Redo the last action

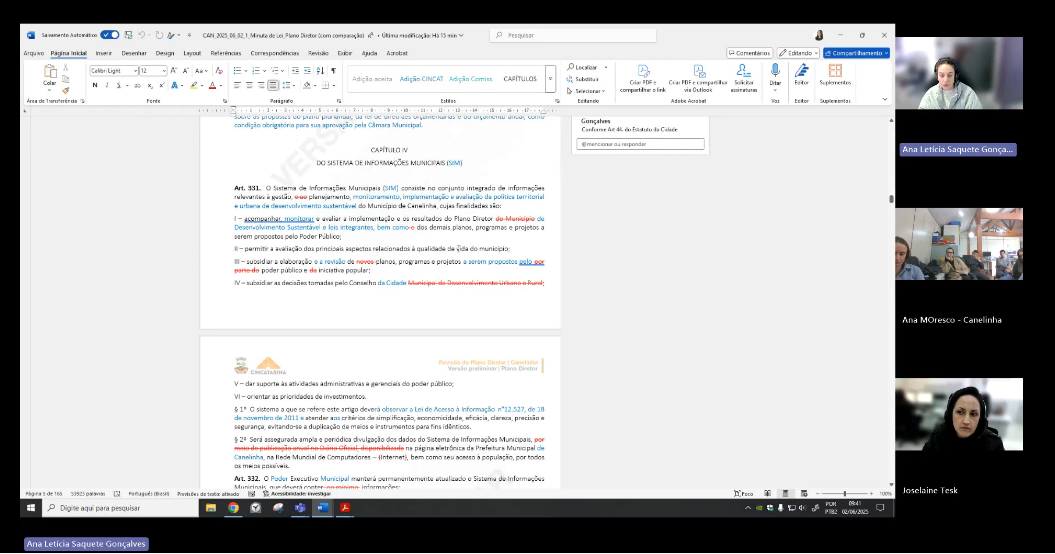tap(159, 35)
